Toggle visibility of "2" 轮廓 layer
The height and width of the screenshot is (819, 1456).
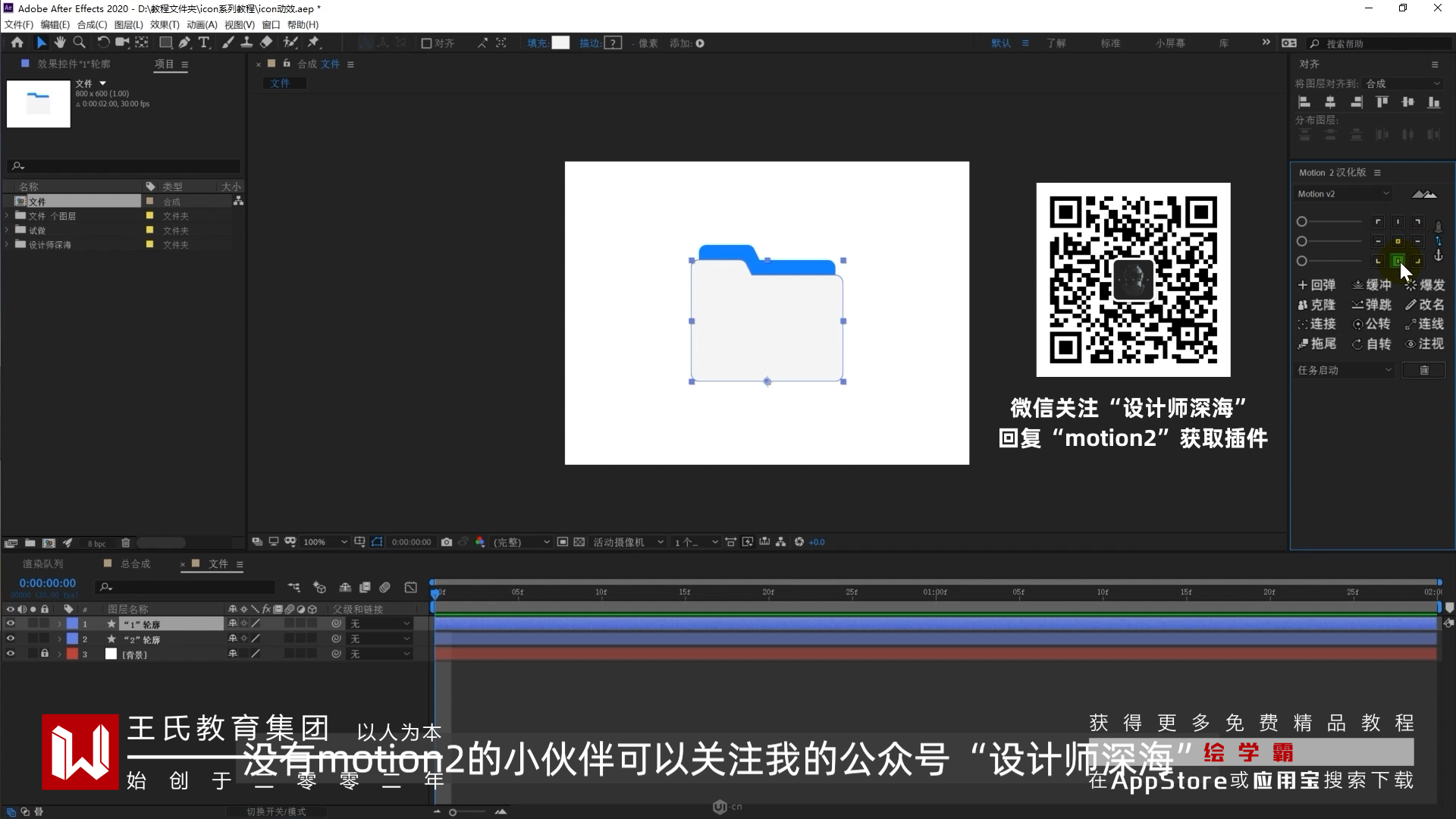[x=11, y=639]
